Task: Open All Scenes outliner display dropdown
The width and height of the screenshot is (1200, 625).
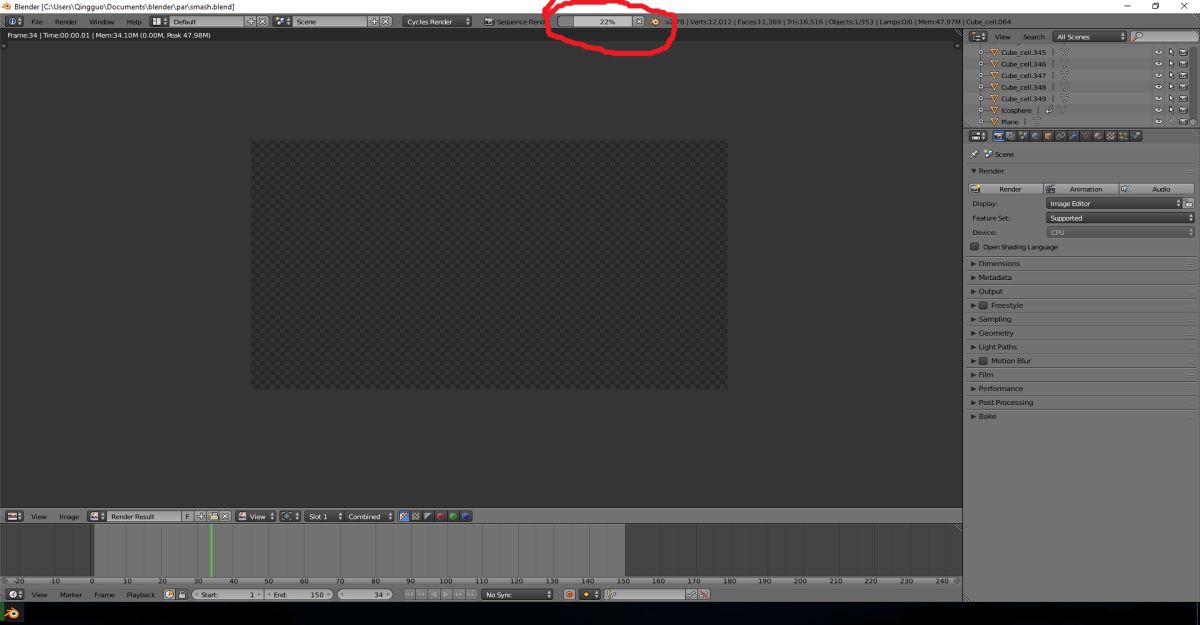Action: click(x=1090, y=37)
